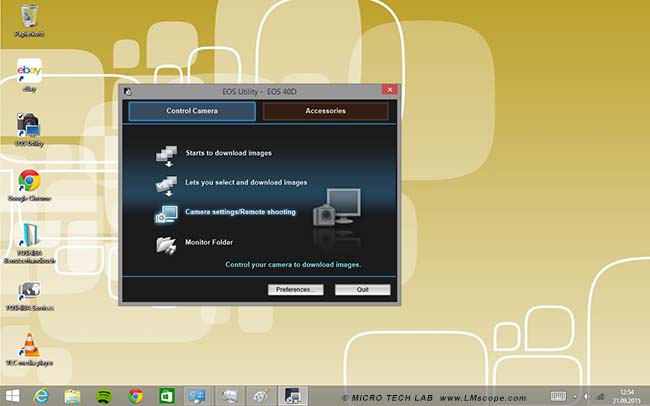Click the select and download images icon
The width and height of the screenshot is (650, 406).
[166, 185]
